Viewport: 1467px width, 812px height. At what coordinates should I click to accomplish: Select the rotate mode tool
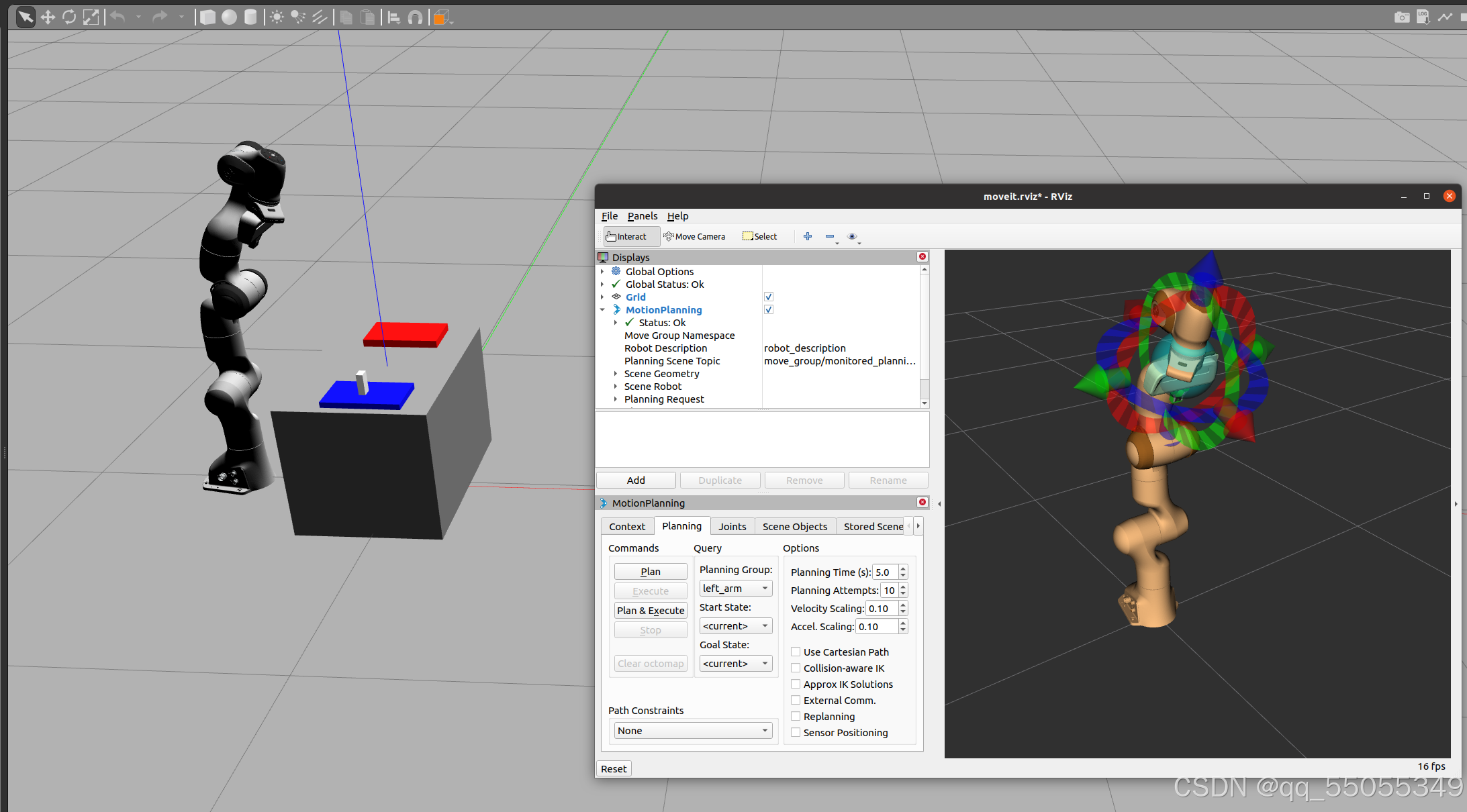pyautogui.click(x=69, y=17)
